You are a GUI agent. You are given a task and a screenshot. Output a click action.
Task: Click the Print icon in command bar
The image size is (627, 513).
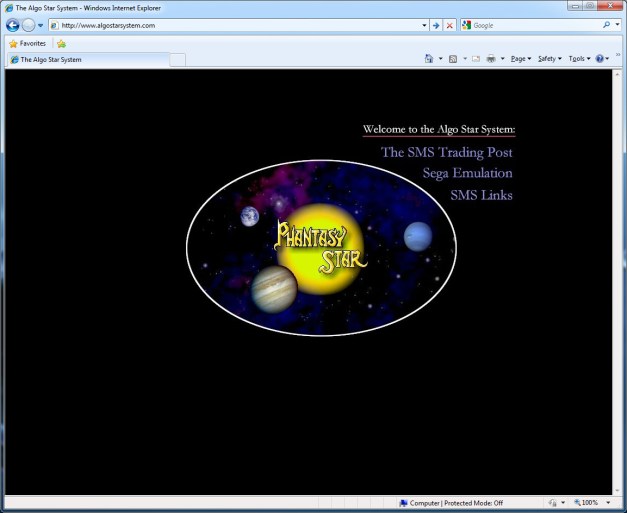pos(491,59)
